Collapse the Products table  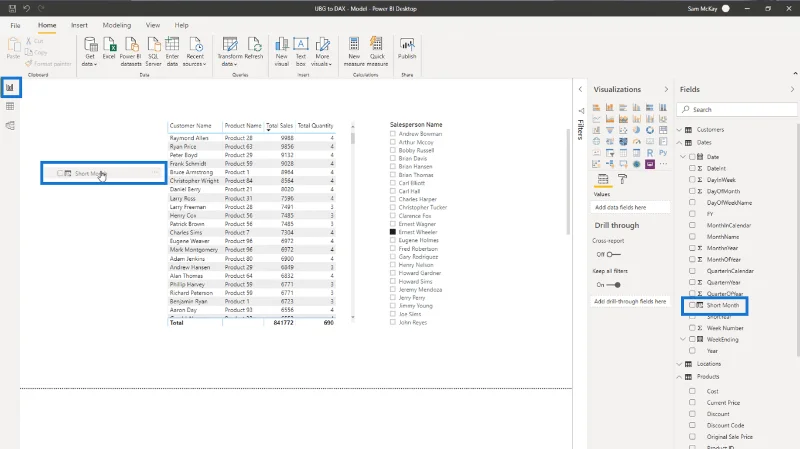(680, 377)
